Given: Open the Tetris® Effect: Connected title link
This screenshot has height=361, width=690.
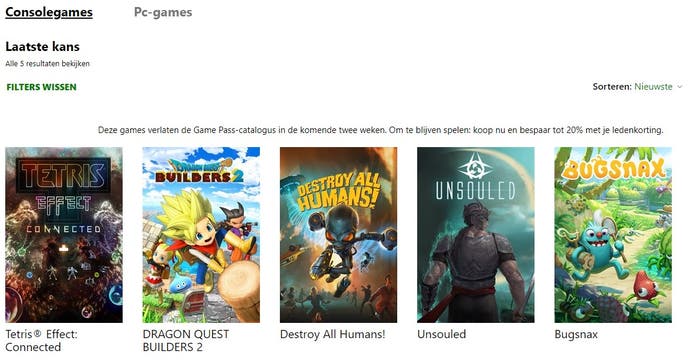Looking at the screenshot, I should click(41, 340).
